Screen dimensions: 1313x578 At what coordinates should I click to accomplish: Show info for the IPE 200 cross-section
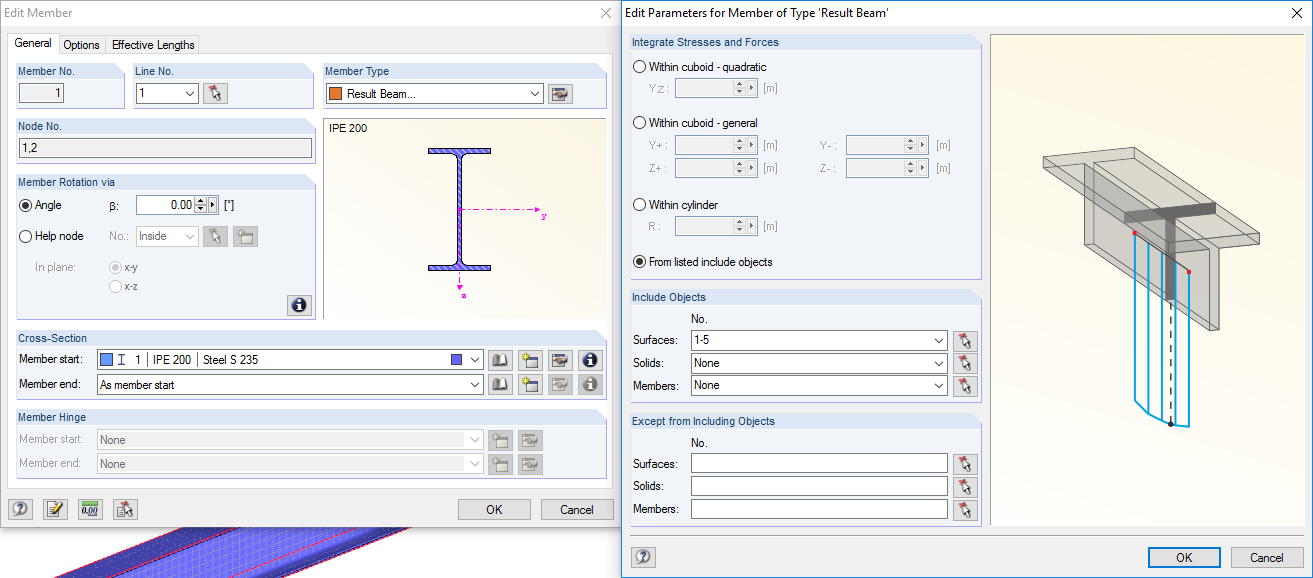tap(590, 359)
